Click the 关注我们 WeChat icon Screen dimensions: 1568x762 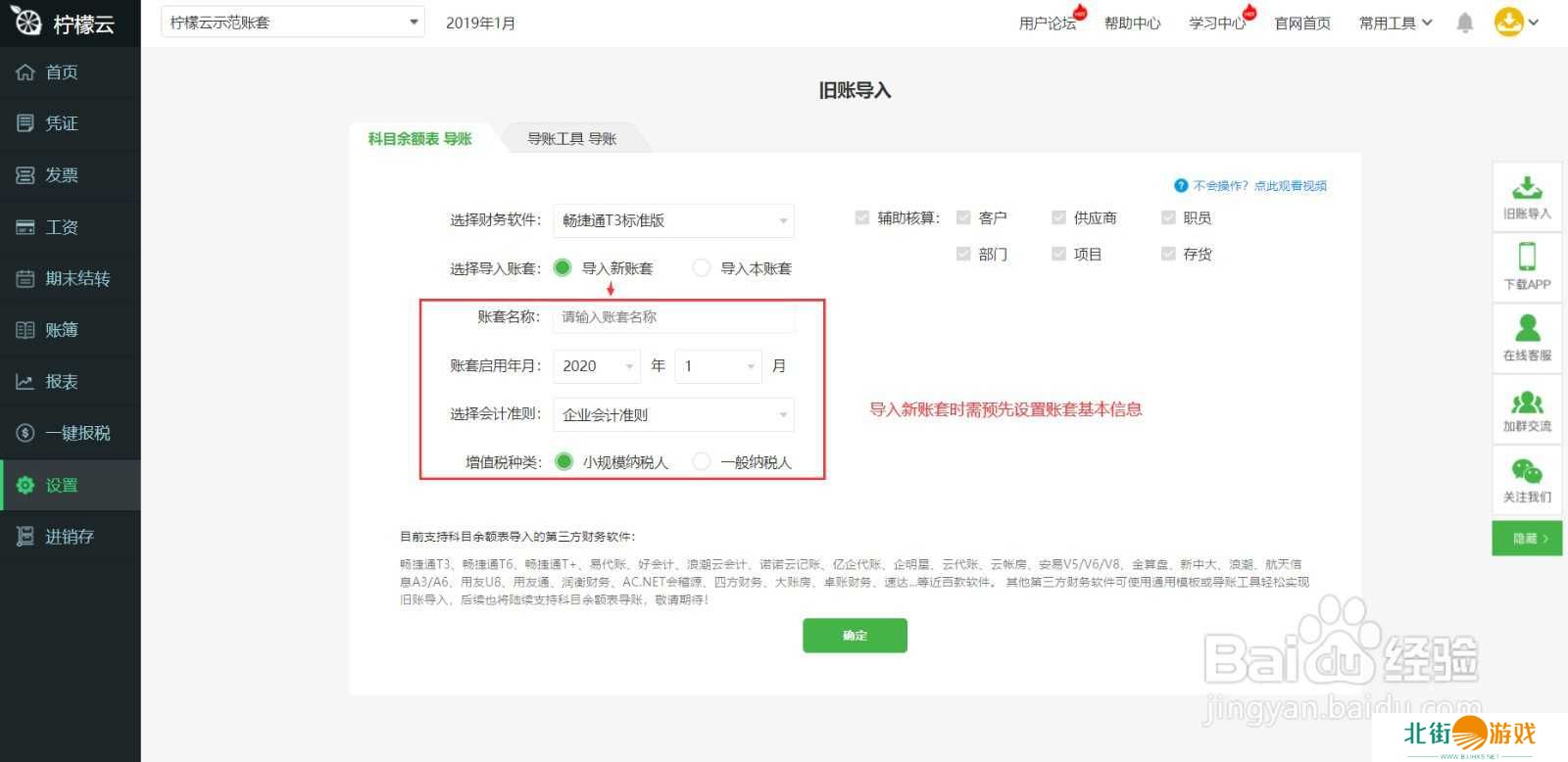[x=1526, y=472]
